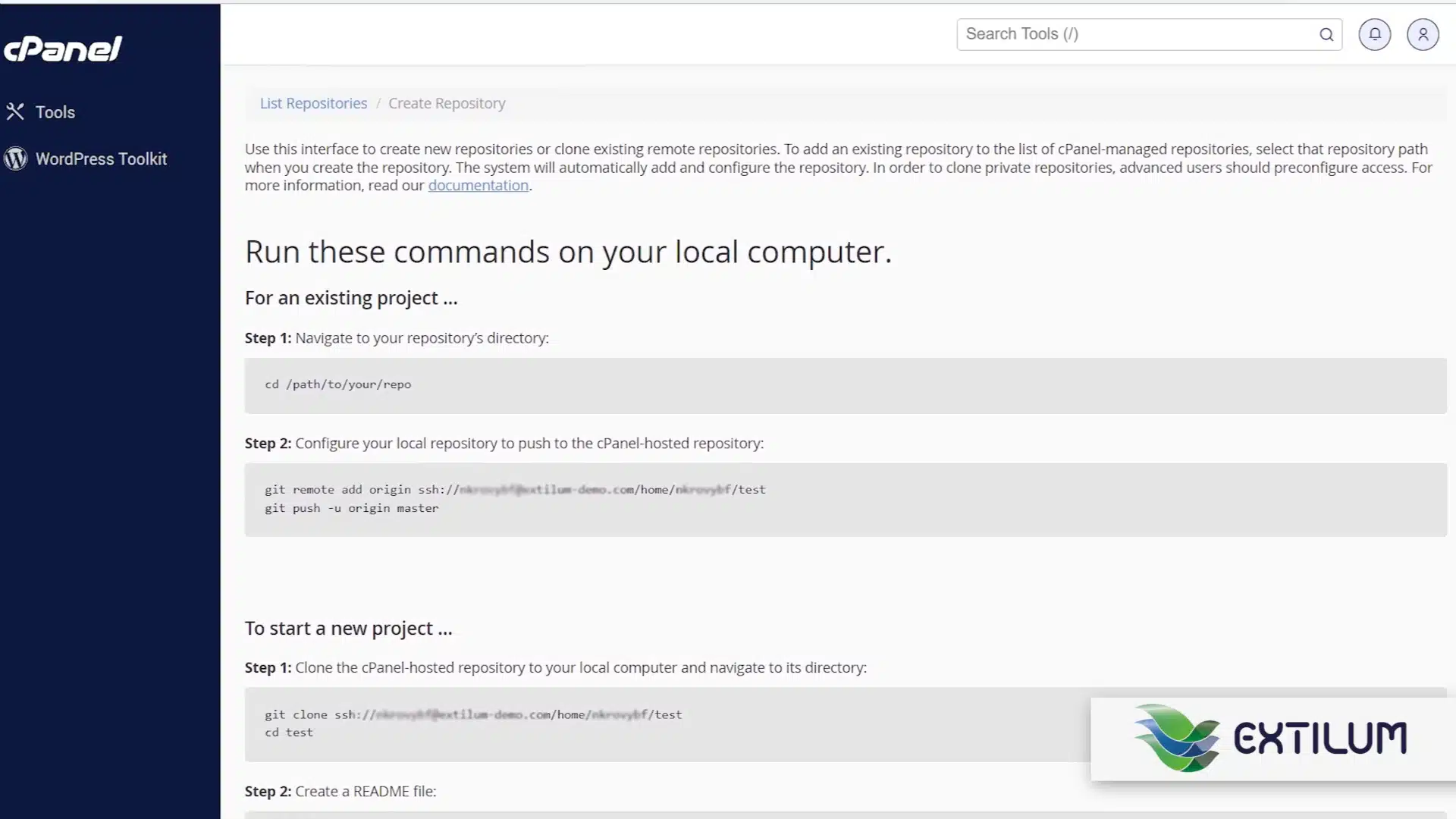This screenshot has height=819, width=1456.
Task: Open notifications bell icon
Action: click(x=1374, y=34)
